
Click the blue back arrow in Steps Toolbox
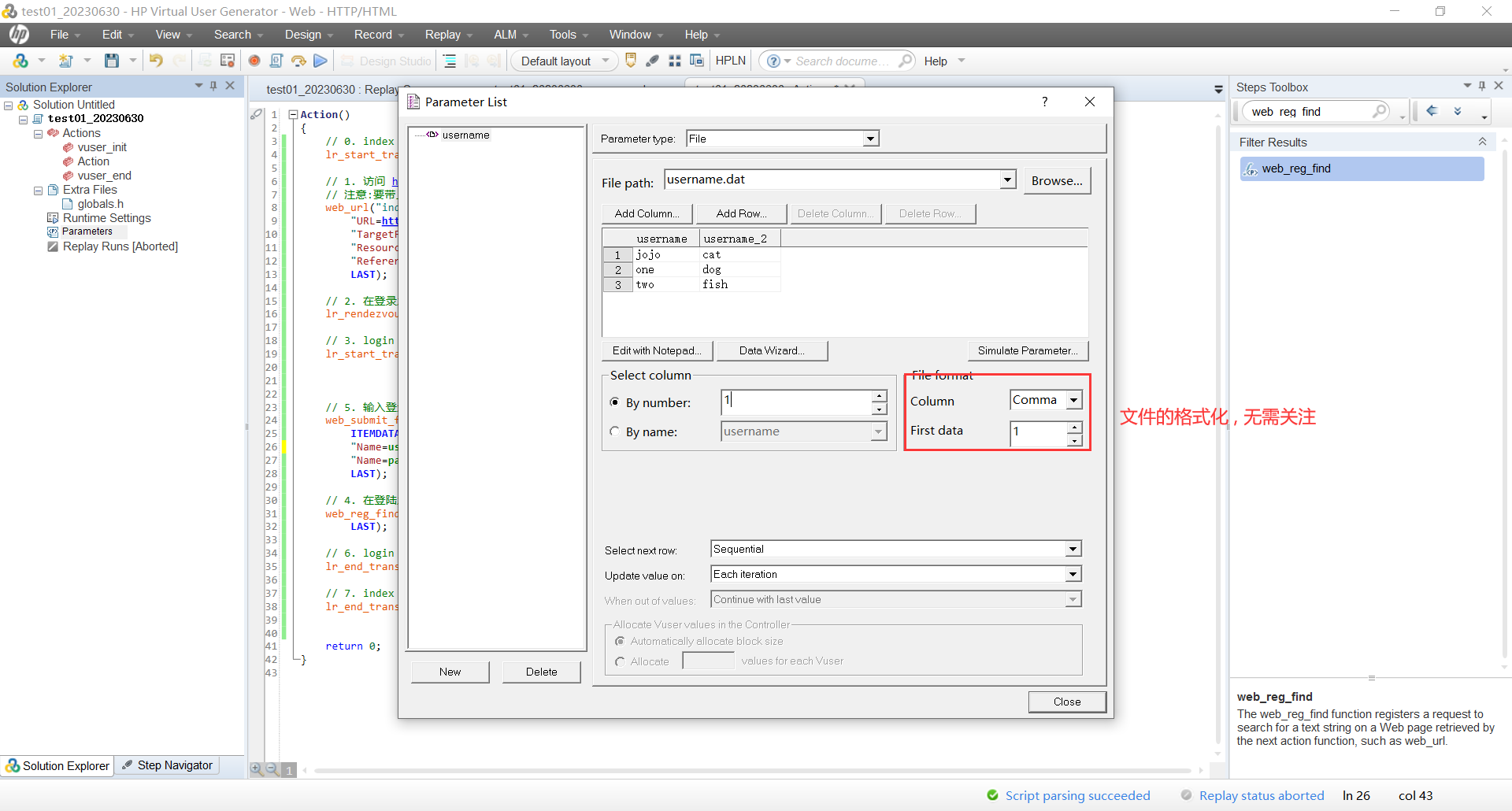point(1432,111)
